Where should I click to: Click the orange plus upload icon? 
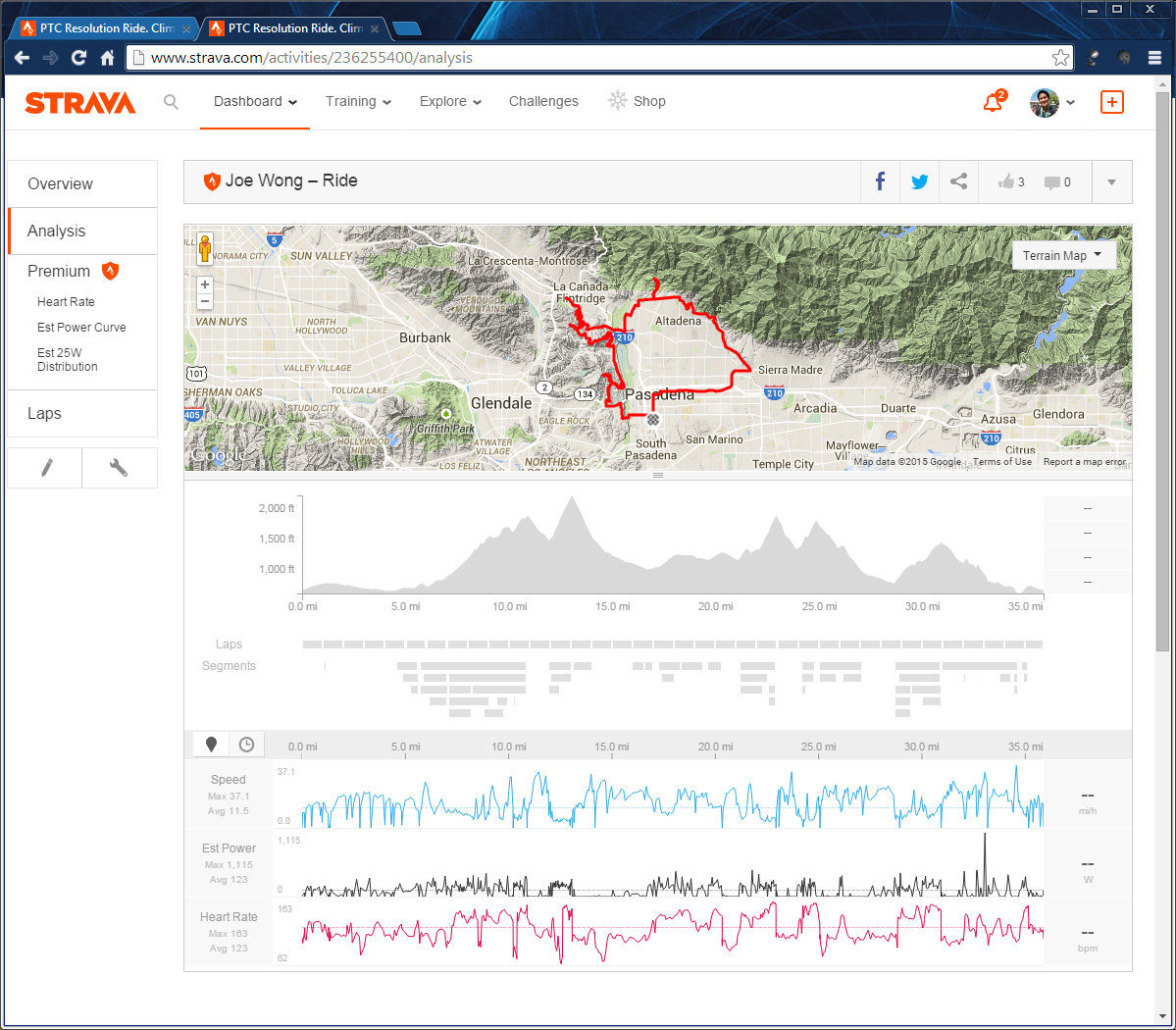coord(1111,102)
